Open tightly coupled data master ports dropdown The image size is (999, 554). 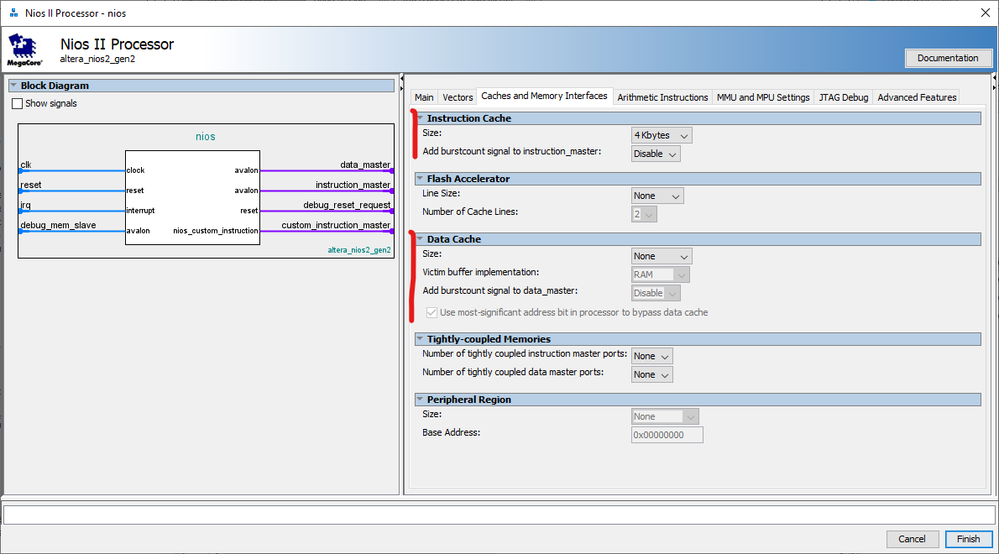(652, 374)
